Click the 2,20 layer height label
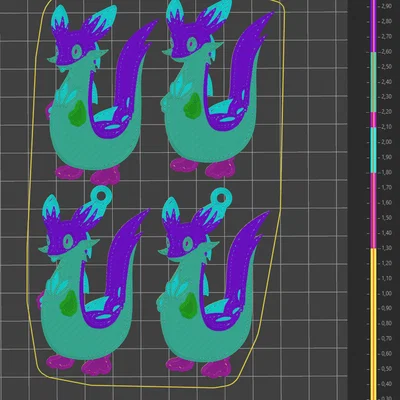The image size is (400, 400). pos(386,112)
